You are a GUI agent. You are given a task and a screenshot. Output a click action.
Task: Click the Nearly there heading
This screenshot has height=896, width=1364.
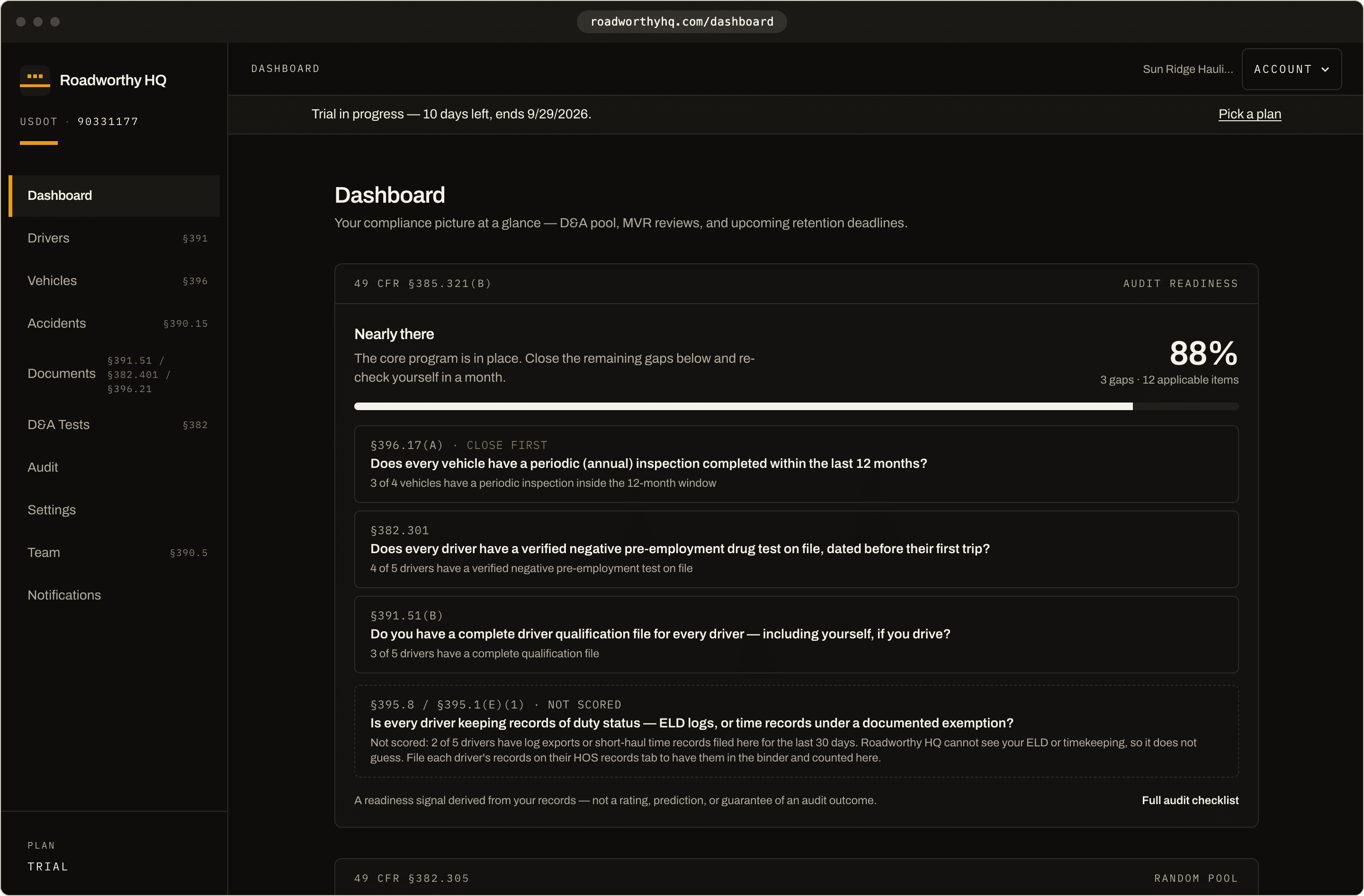point(395,334)
